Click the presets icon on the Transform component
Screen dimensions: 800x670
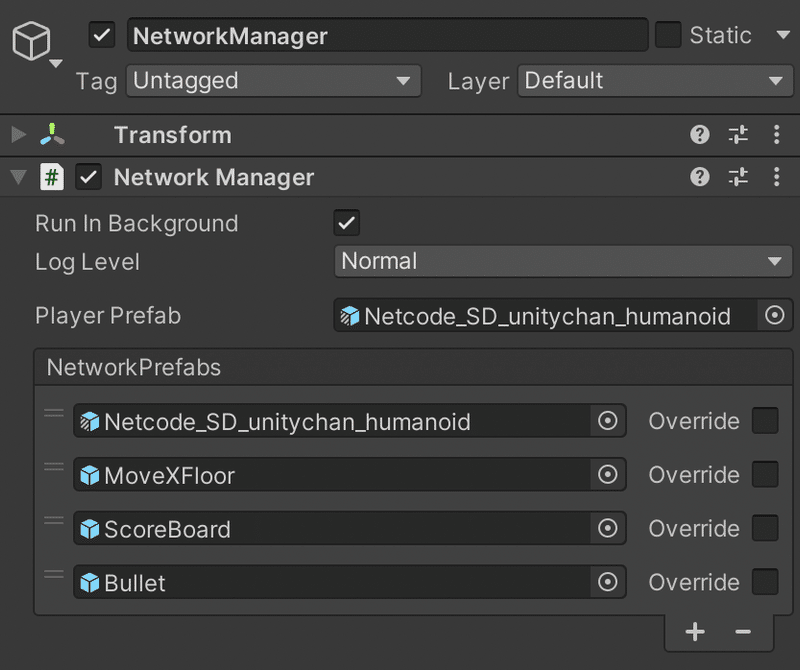click(x=739, y=135)
